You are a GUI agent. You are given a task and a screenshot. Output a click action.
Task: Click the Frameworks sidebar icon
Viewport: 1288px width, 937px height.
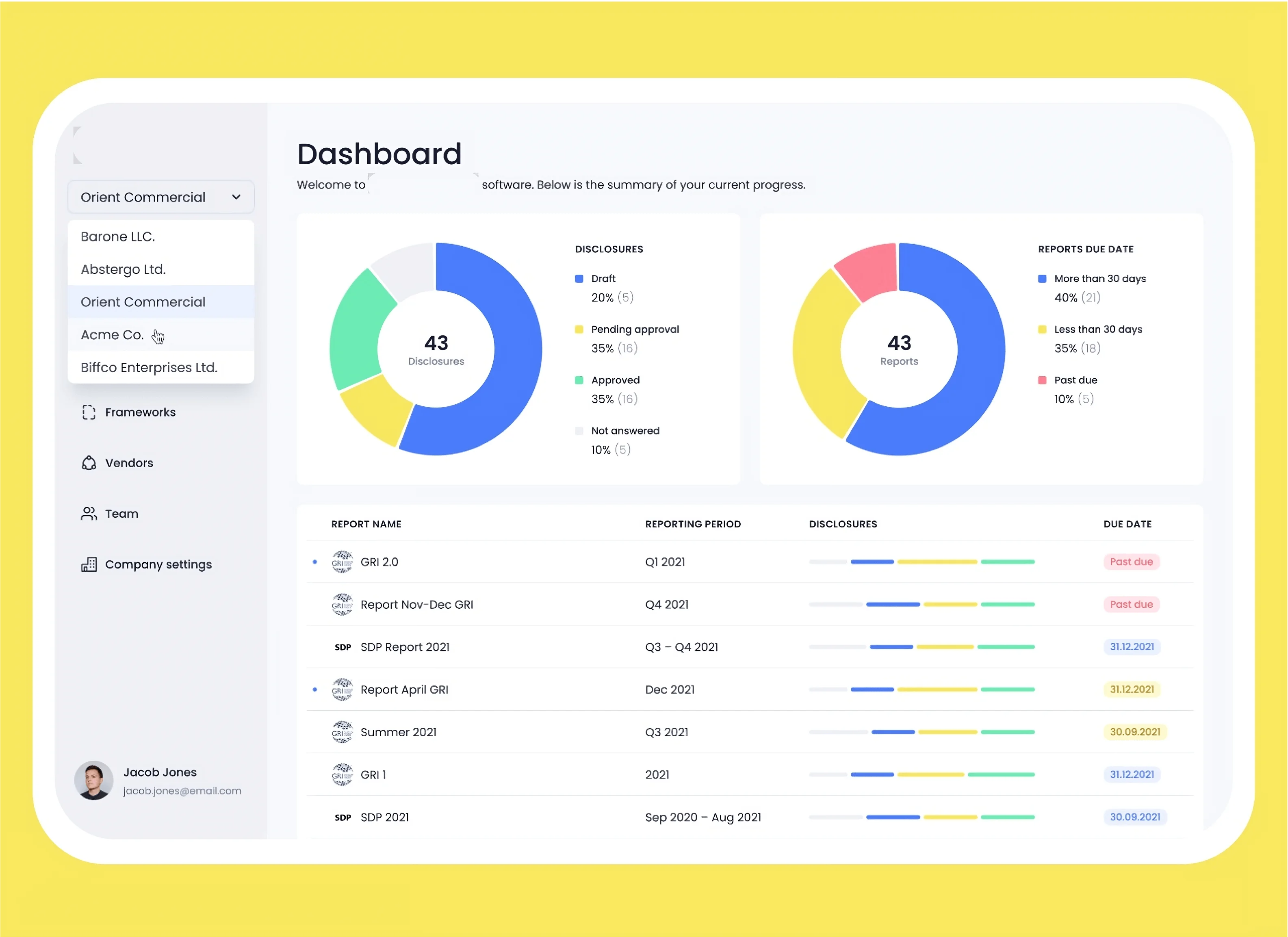(89, 412)
